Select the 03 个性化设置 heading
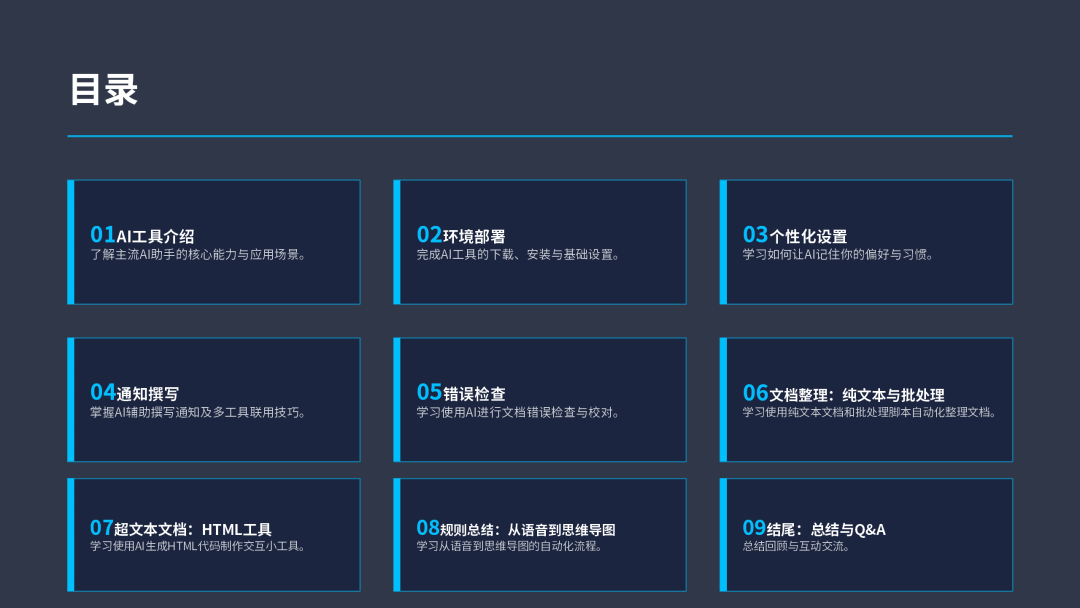Viewport: 1080px width, 608px height. pyautogui.click(x=795, y=235)
